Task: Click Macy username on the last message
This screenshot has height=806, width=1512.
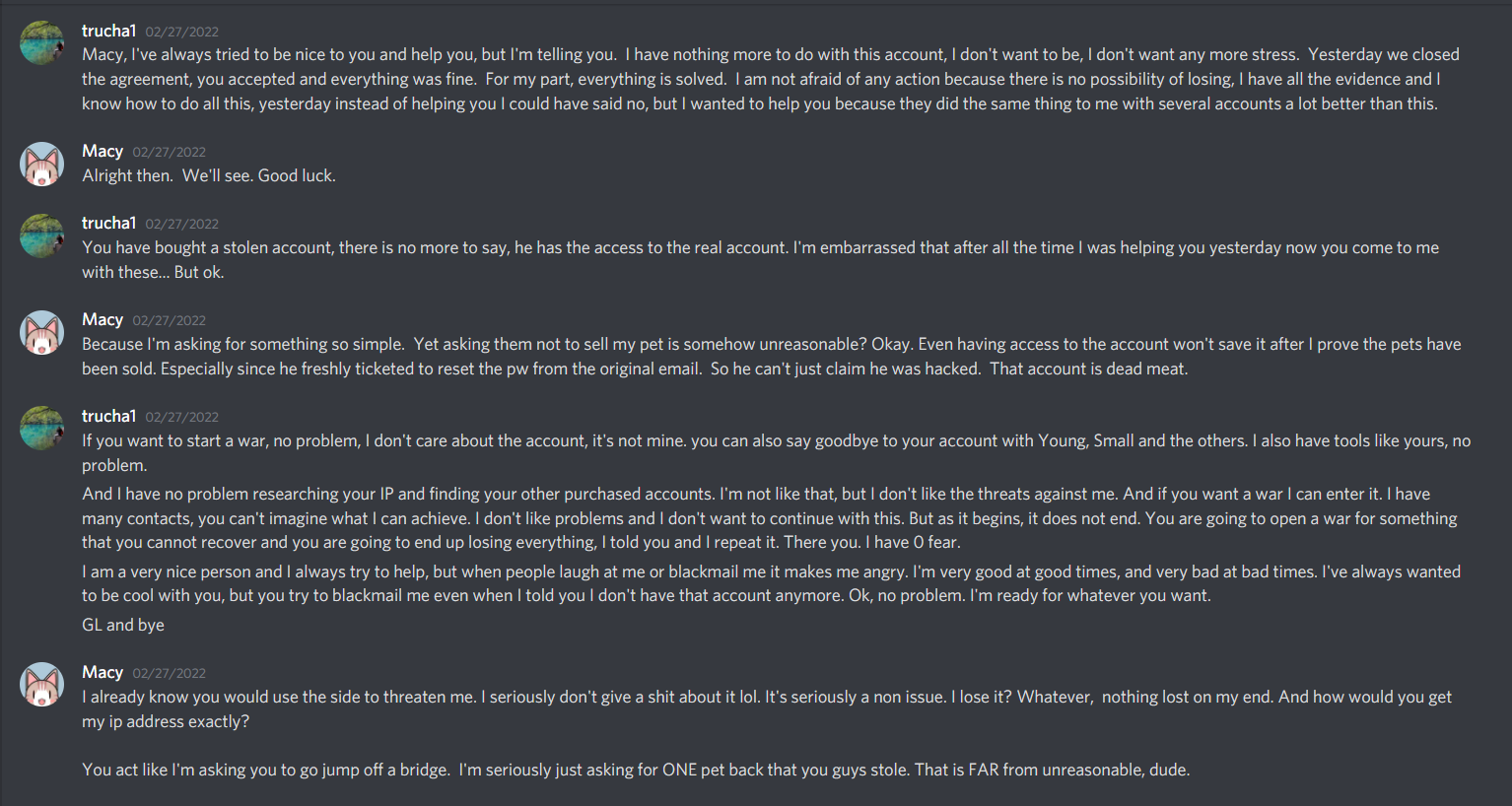Action: (103, 672)
